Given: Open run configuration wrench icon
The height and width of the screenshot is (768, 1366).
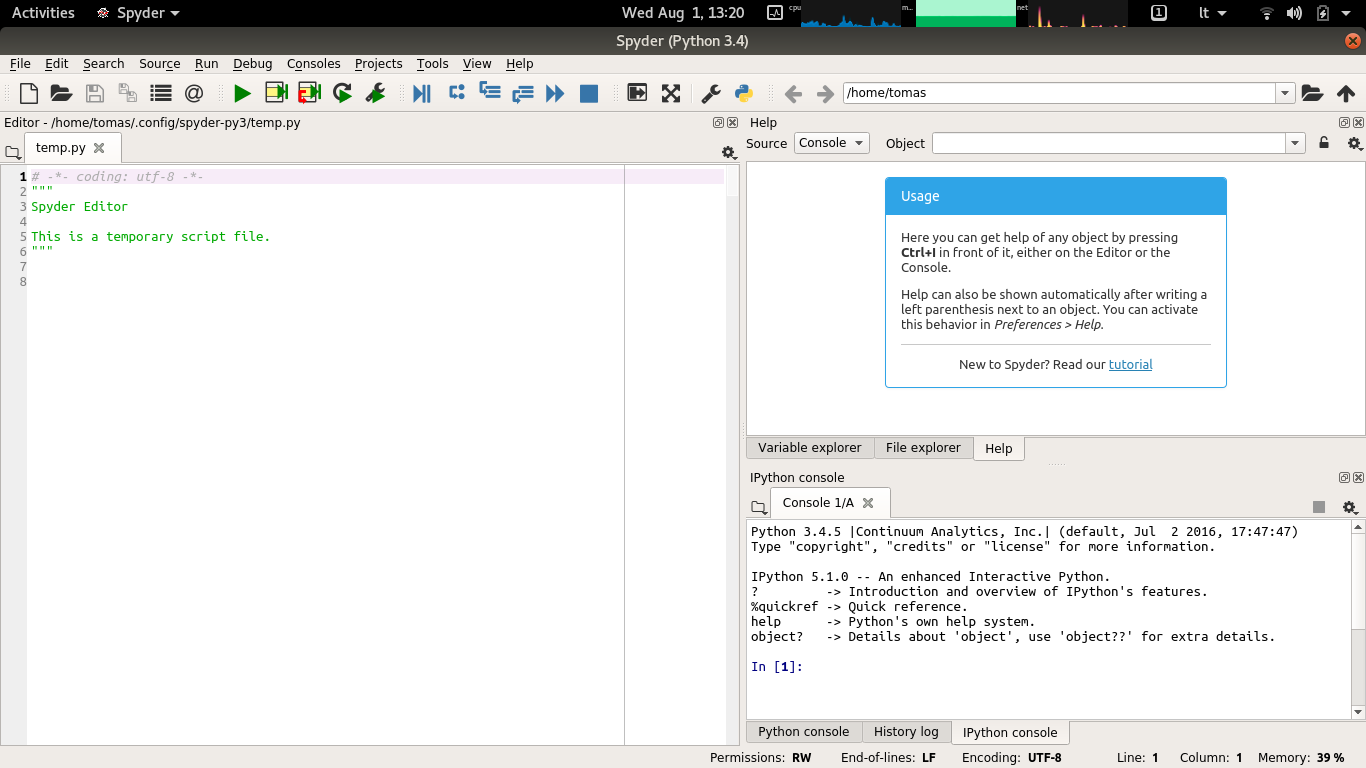Looking at the screenshot, I should (376, 93).
